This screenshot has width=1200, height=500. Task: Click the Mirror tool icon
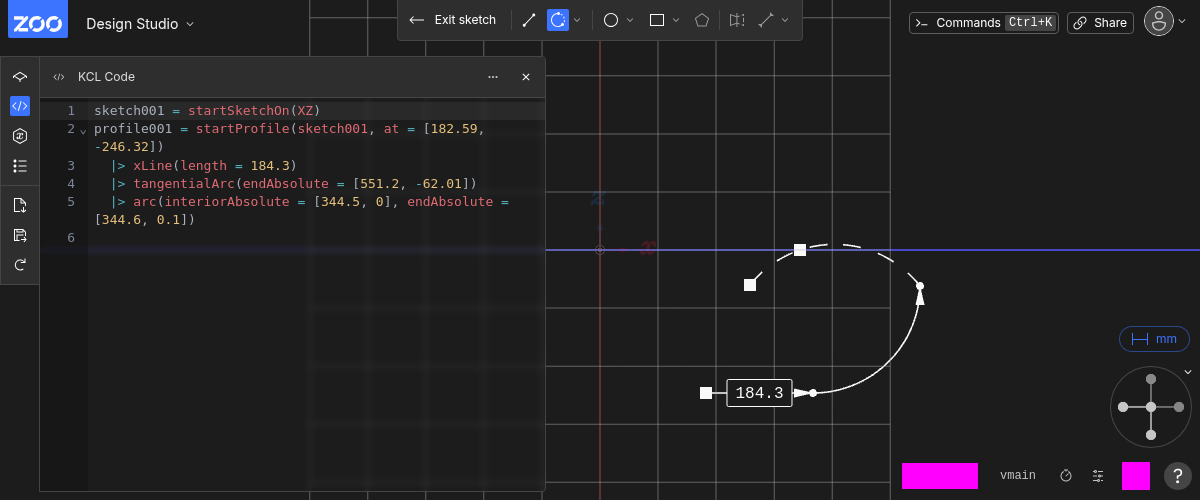tap(737, 20)
